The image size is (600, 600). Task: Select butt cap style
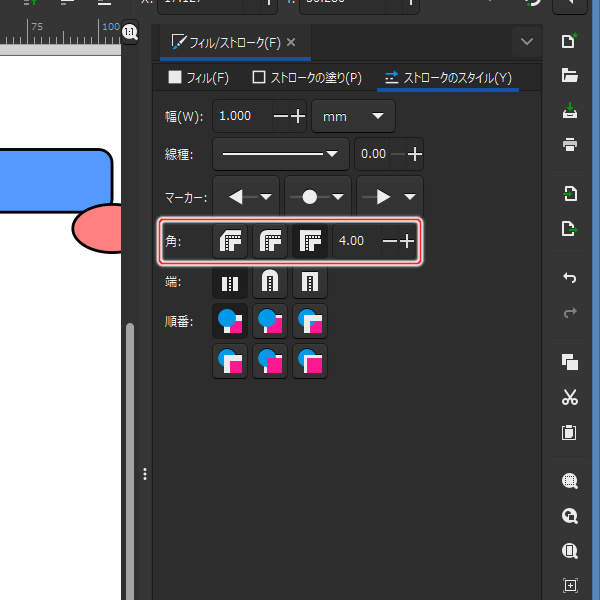click(230, 282)
